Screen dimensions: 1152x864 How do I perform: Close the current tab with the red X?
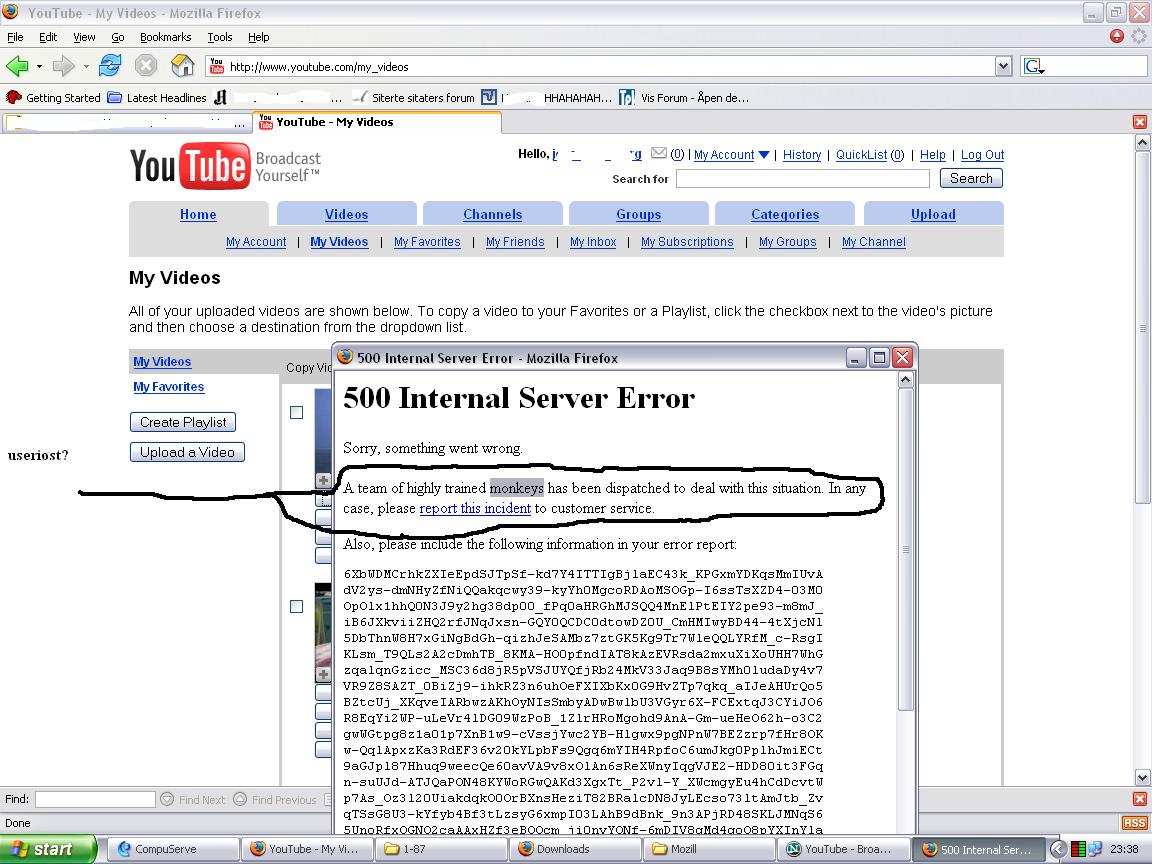[x=1140, y=122]
